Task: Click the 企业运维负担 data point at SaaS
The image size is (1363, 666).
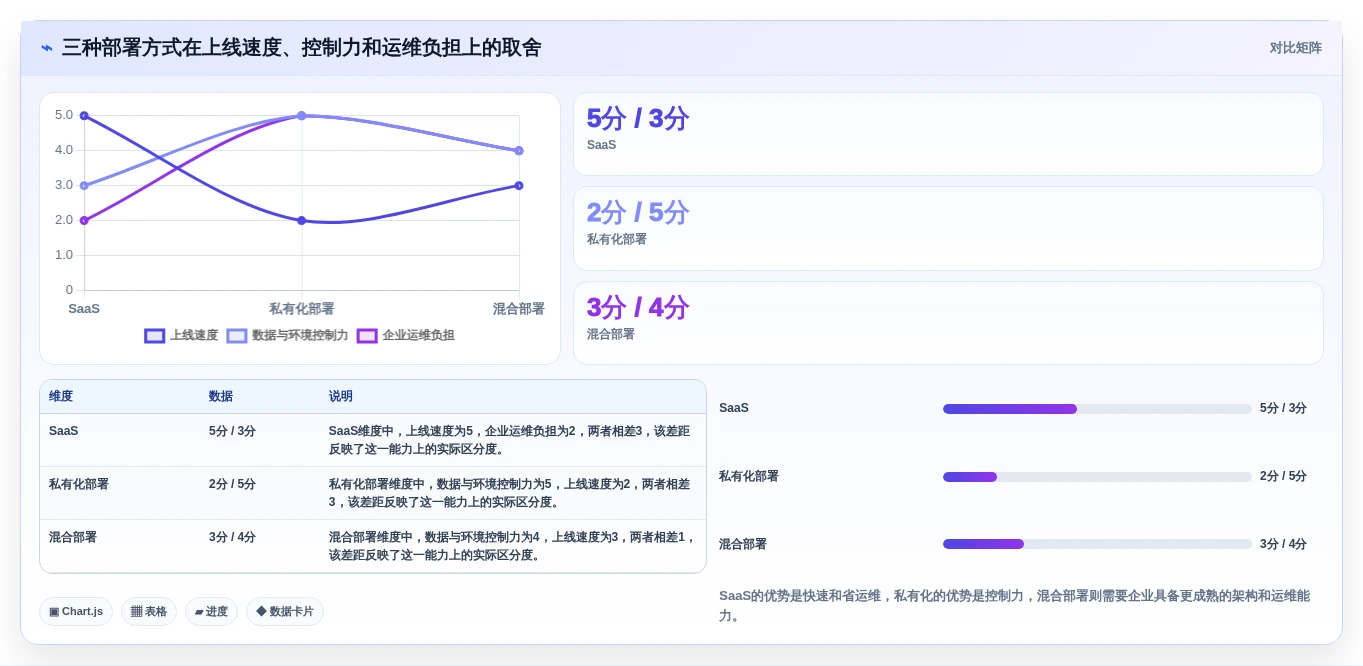Action: tap(84, 220)
